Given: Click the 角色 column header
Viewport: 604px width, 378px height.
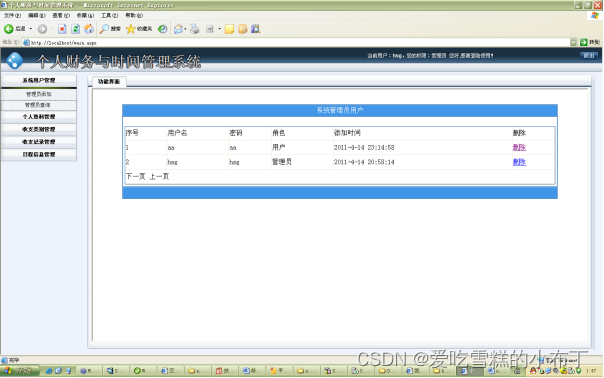Looking at the screenshot, I should point(279,133).
